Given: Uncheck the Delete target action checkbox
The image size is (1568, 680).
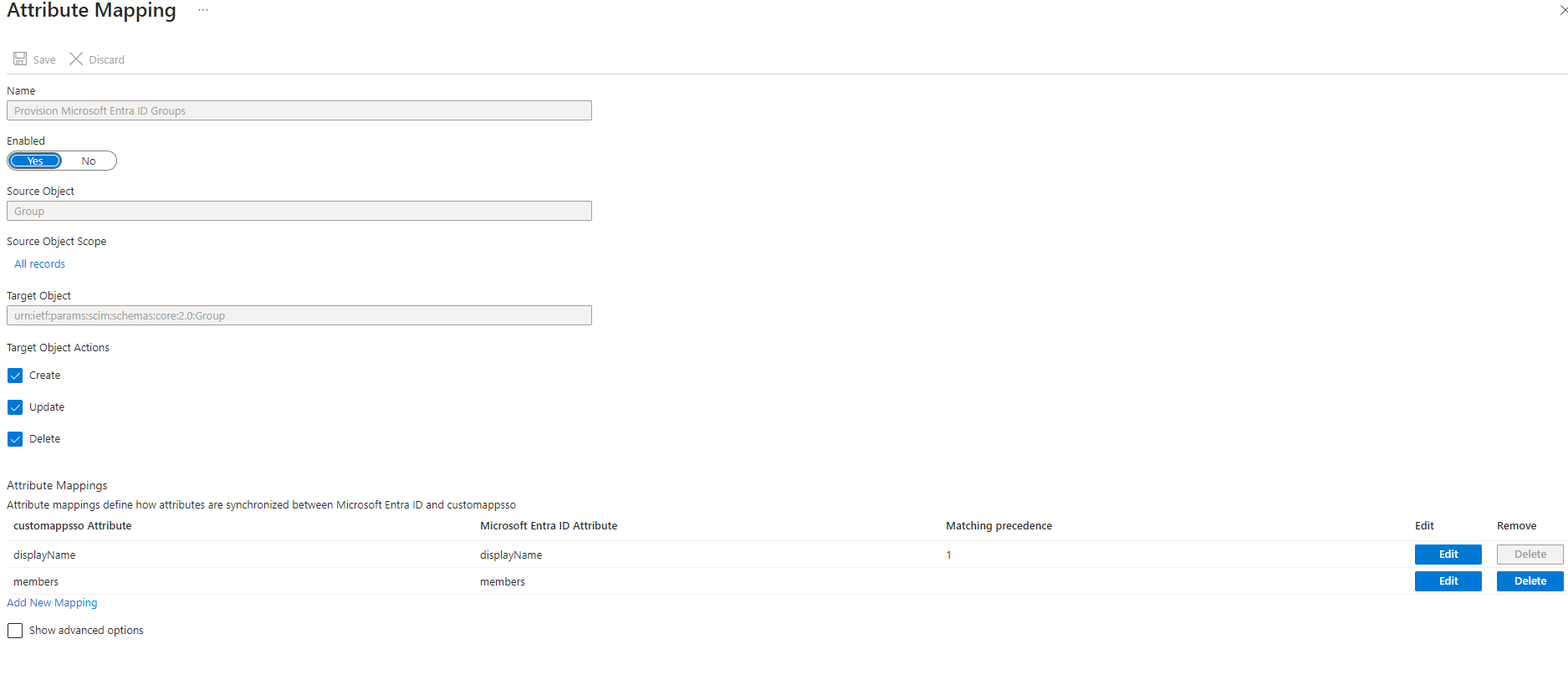Looking at the screenshot, I should [15, 439].
